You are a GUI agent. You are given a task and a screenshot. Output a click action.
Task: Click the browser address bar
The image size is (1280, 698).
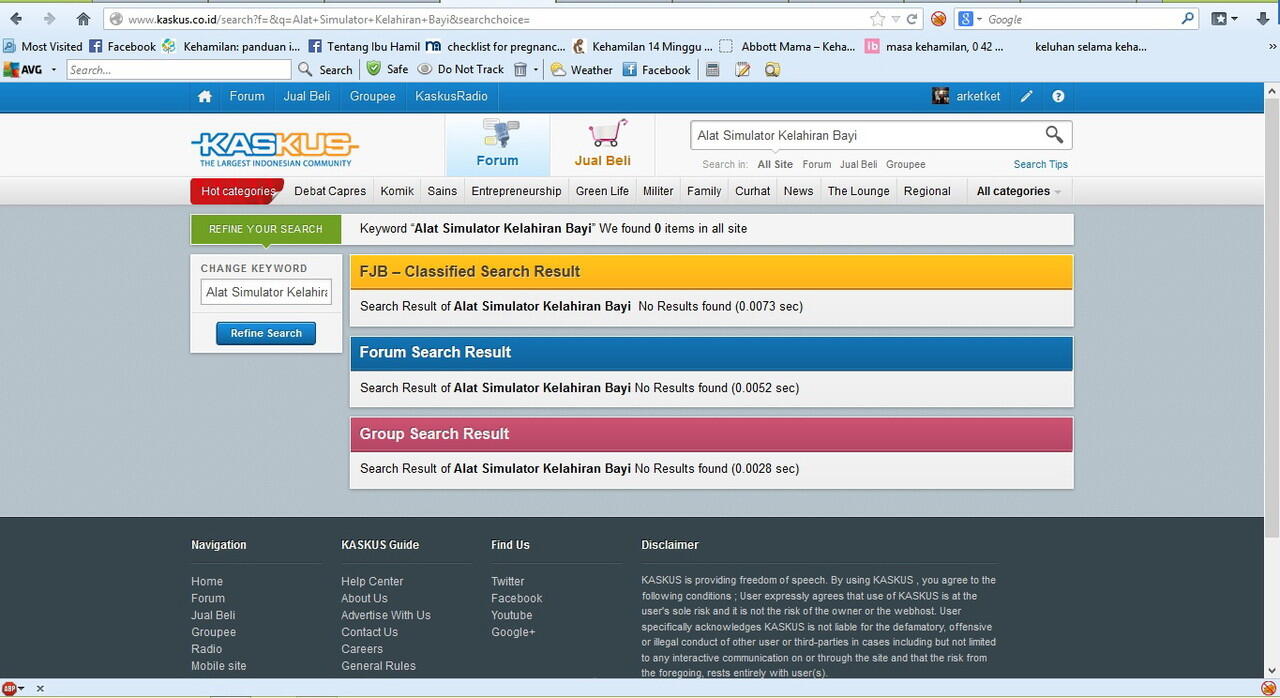(x=485, y=19)
